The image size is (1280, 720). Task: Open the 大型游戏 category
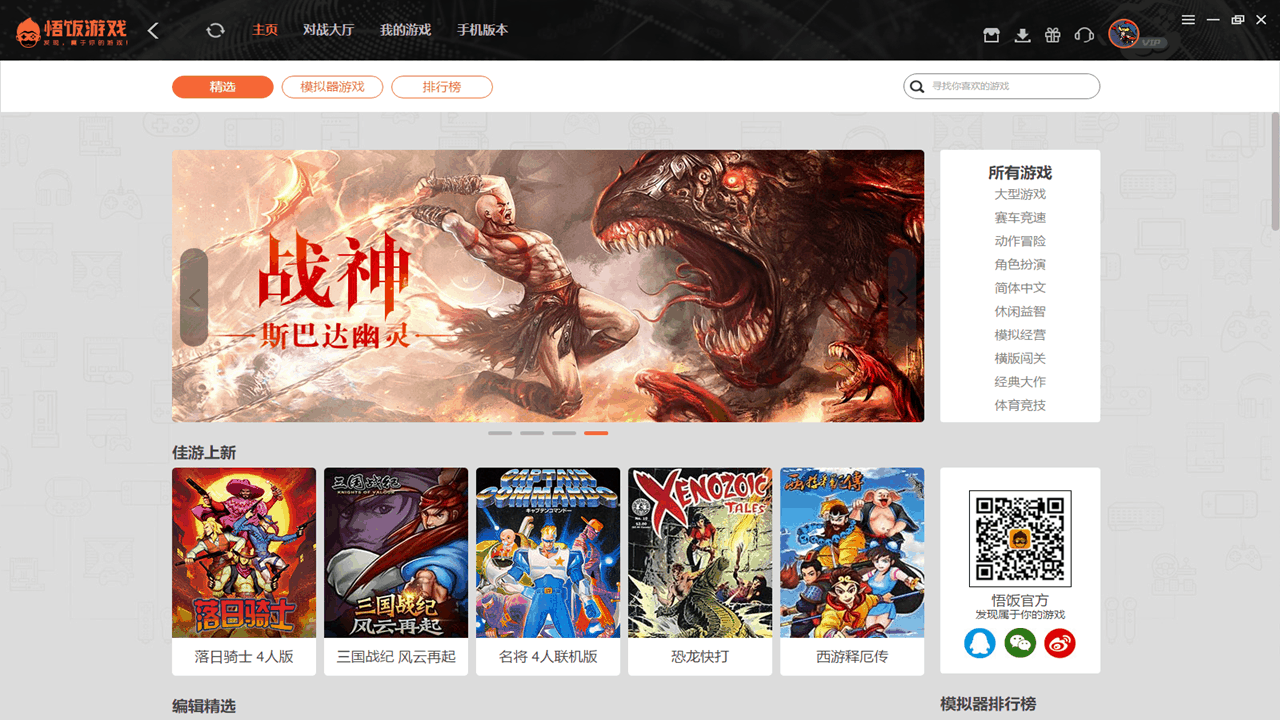(x=1020, y=194)
